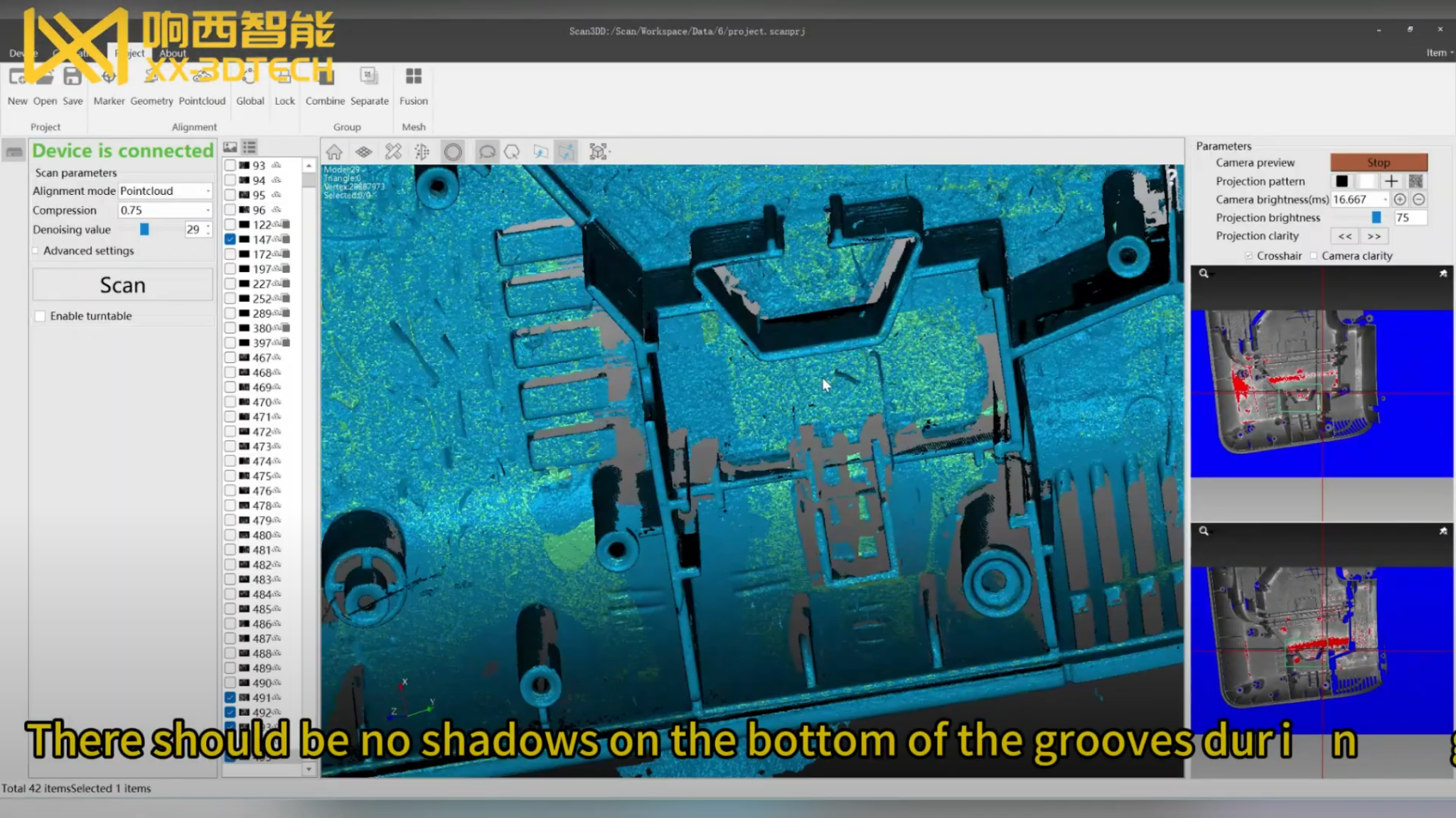Click the Save project icon
Image resolution: width=1456 pixels, height=818 pixels.
[x=73, y=77]
